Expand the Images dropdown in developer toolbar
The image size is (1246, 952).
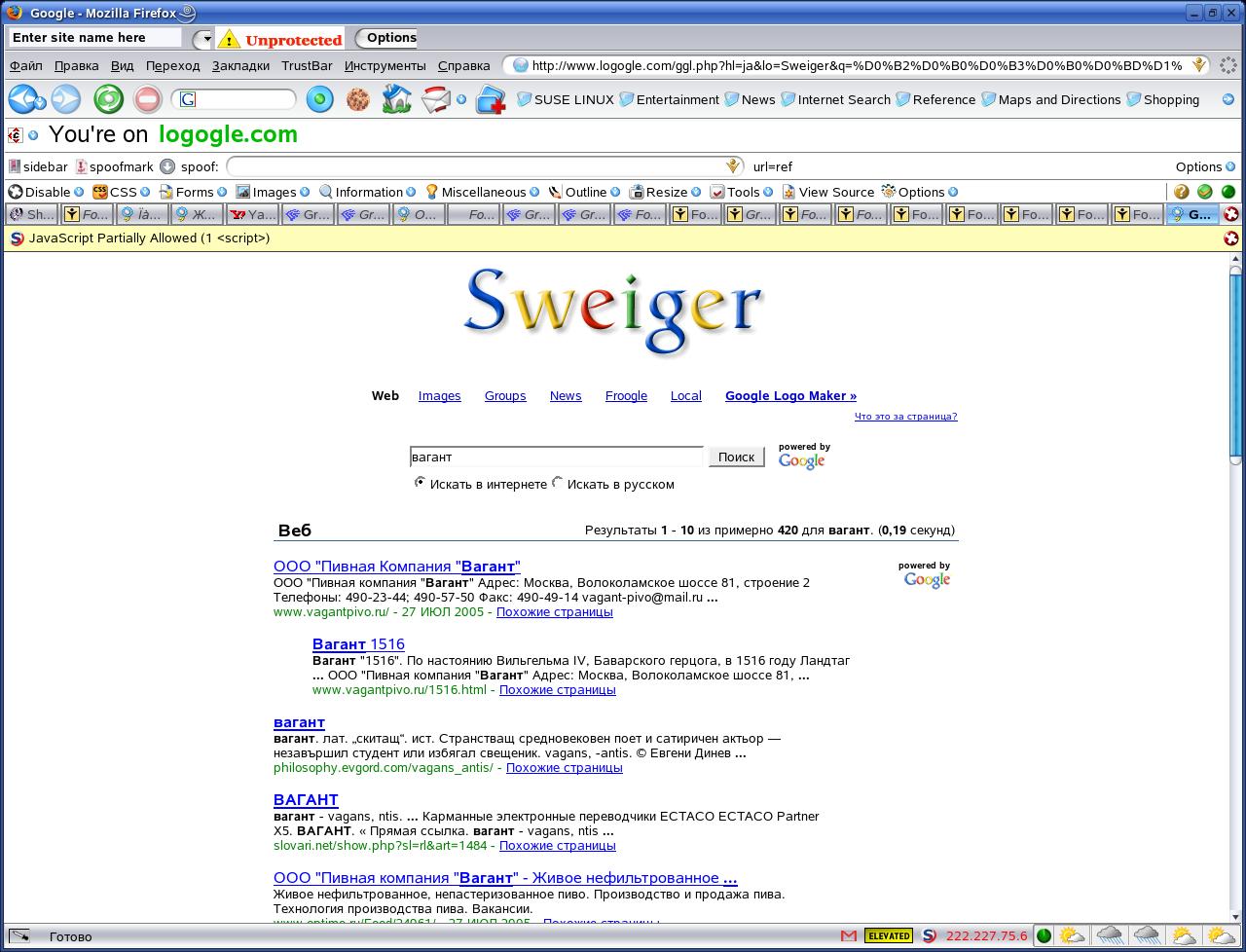273,192
